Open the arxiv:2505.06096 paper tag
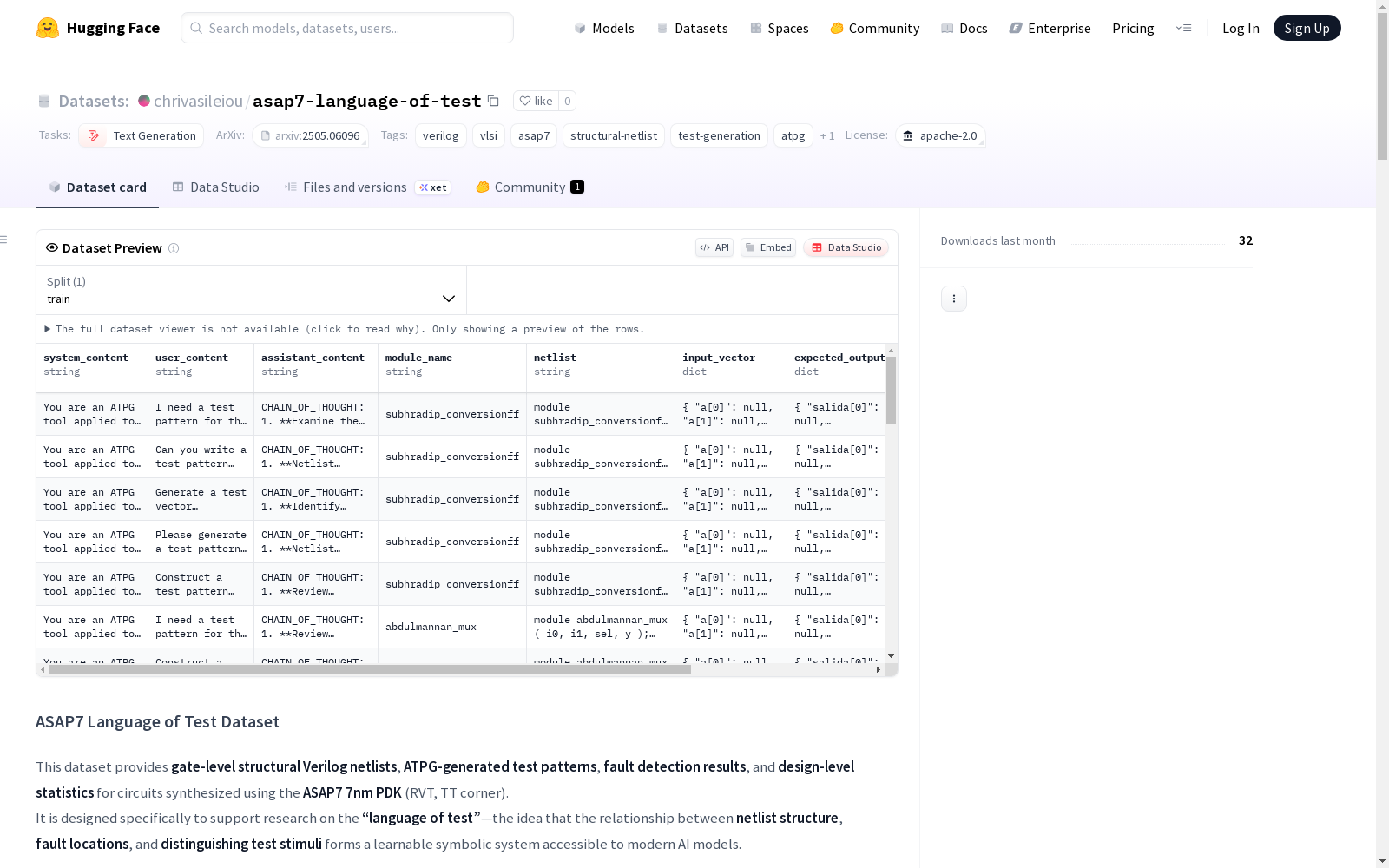This screenshot has height=868, width=1389. coord(310,135)
